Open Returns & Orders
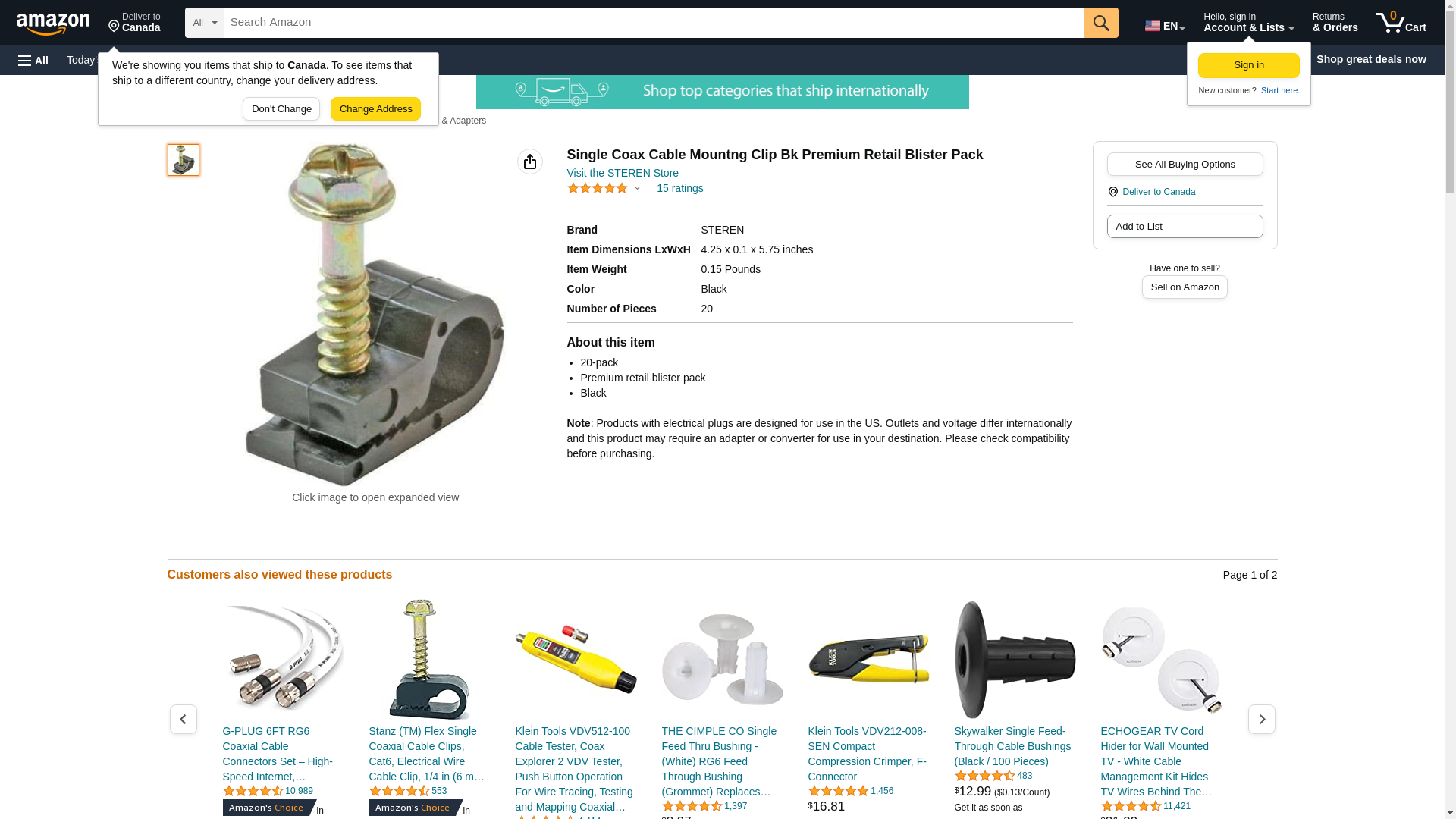This screenshot has width=1456, height=819. [1335, 23]
